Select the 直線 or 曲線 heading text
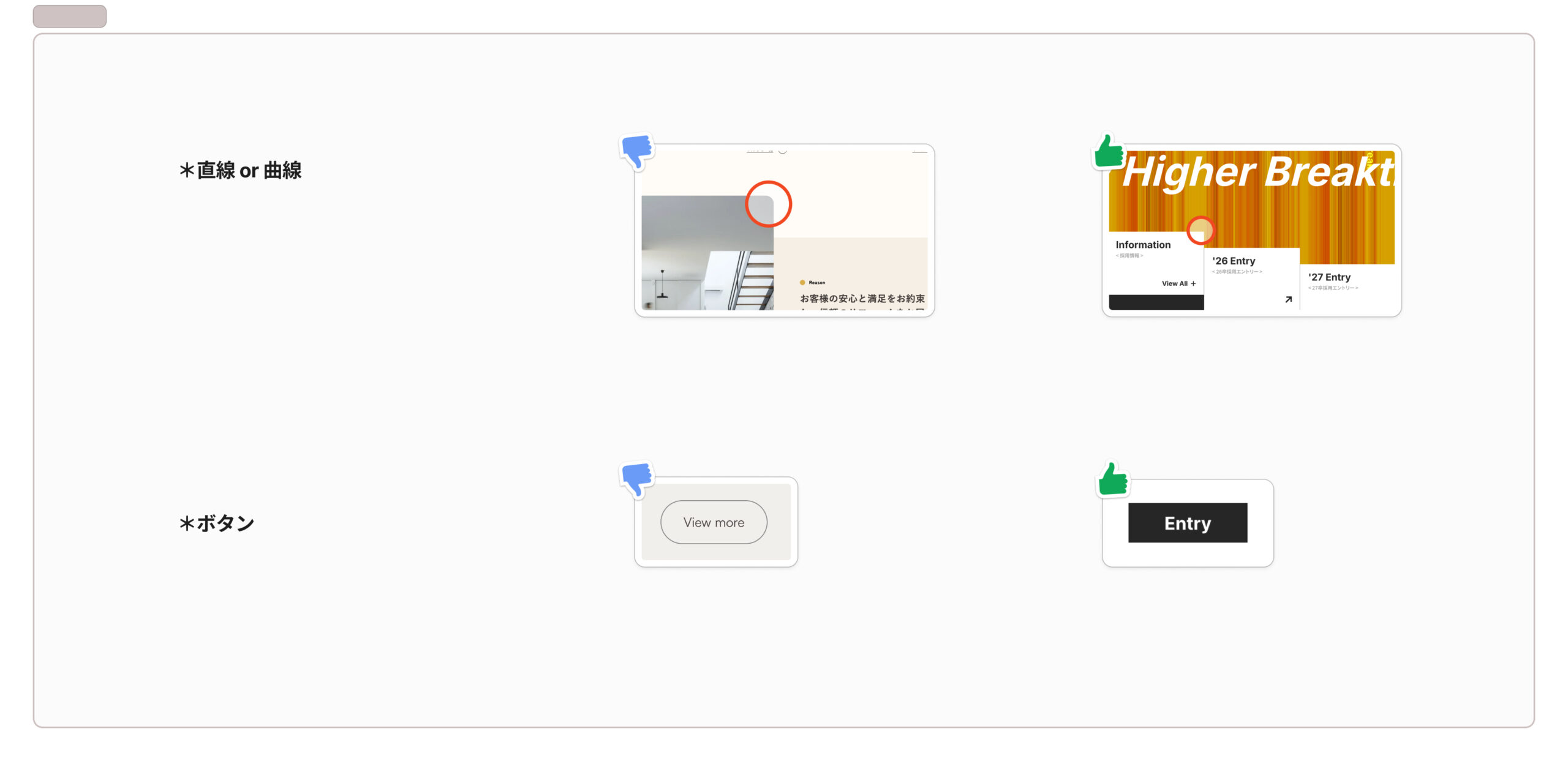 point(240,170)
